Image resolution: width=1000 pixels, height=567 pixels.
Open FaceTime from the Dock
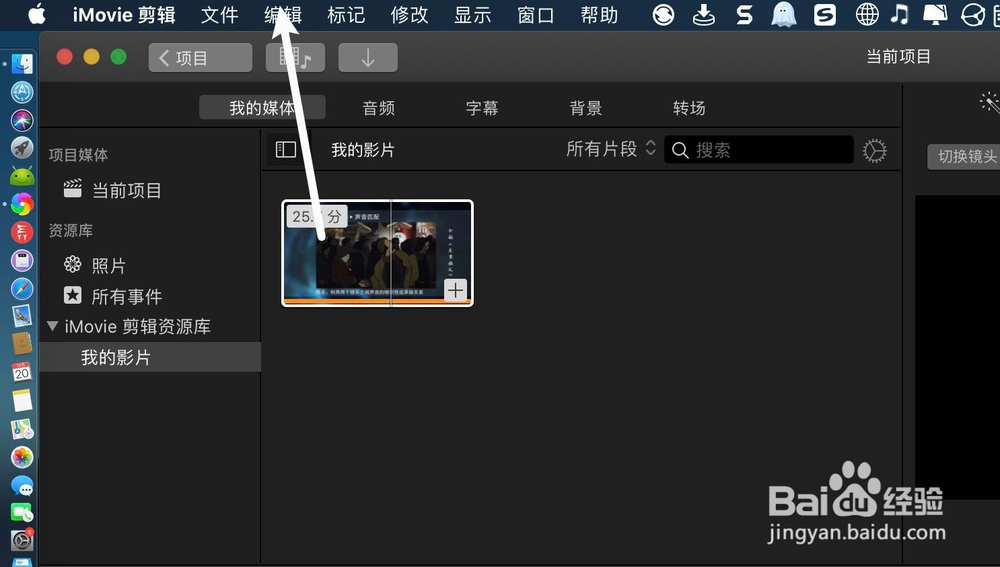(x=22, y=513)
